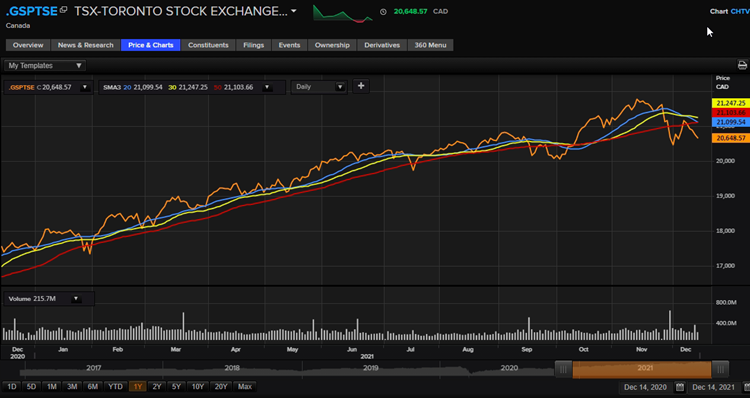Open the Constituents tab
The height and width of the screenshot is (398, 750).
tap(208, 45)
